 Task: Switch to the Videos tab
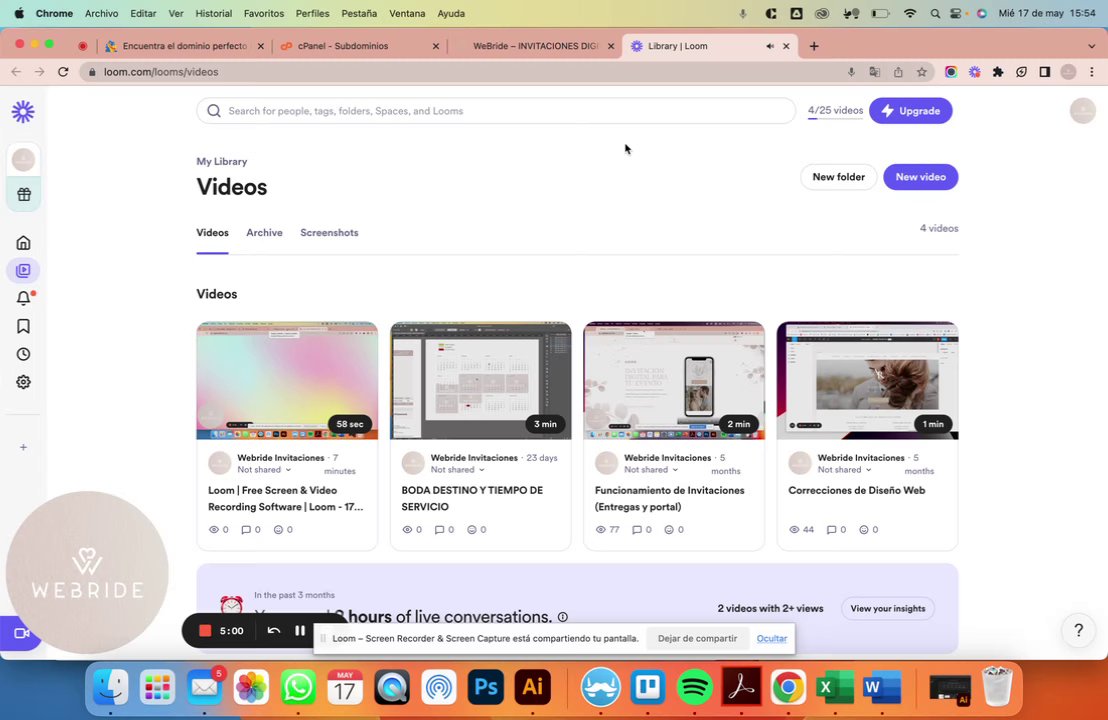pos(212,232)
